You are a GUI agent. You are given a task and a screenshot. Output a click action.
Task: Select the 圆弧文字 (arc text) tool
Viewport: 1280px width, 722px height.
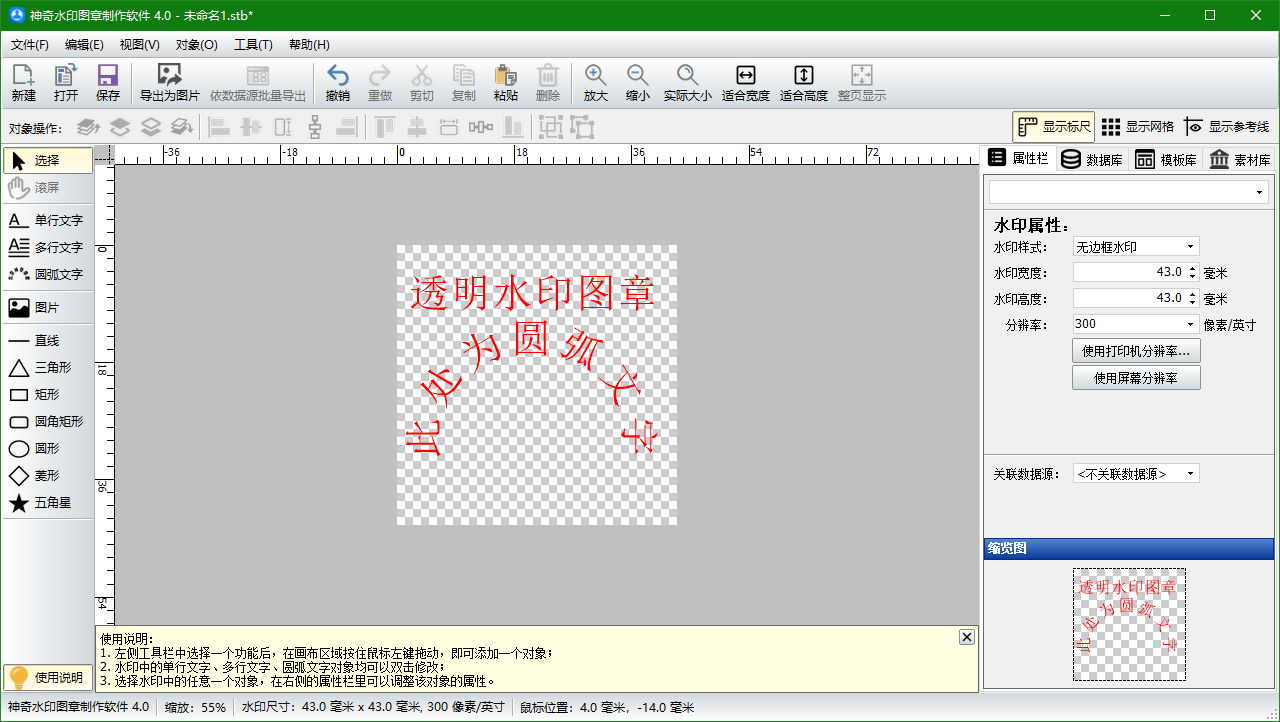(47, 274)
